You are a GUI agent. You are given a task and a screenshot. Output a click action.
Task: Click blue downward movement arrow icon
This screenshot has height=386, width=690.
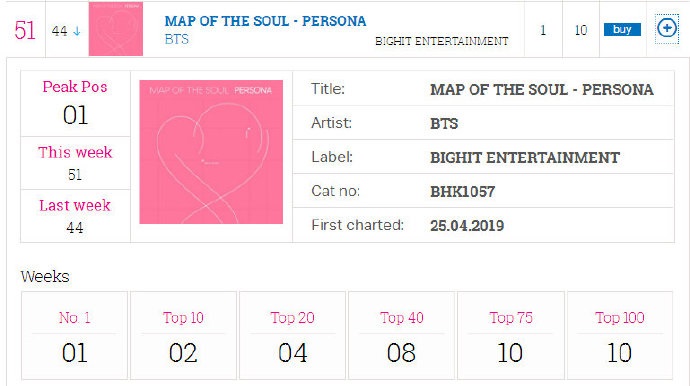(77, 31)
